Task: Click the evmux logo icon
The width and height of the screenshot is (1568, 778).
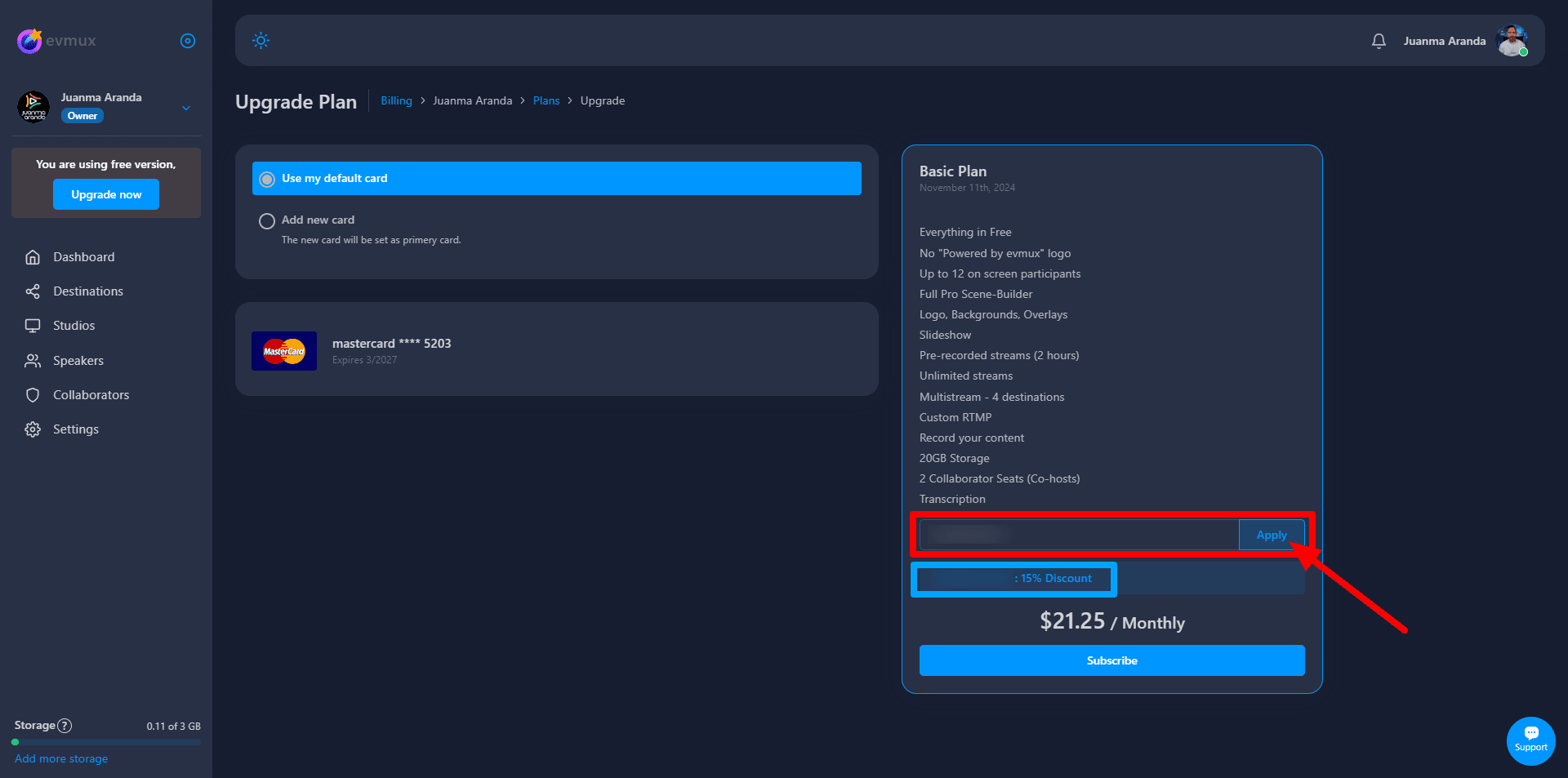Action: pos(29,40)
